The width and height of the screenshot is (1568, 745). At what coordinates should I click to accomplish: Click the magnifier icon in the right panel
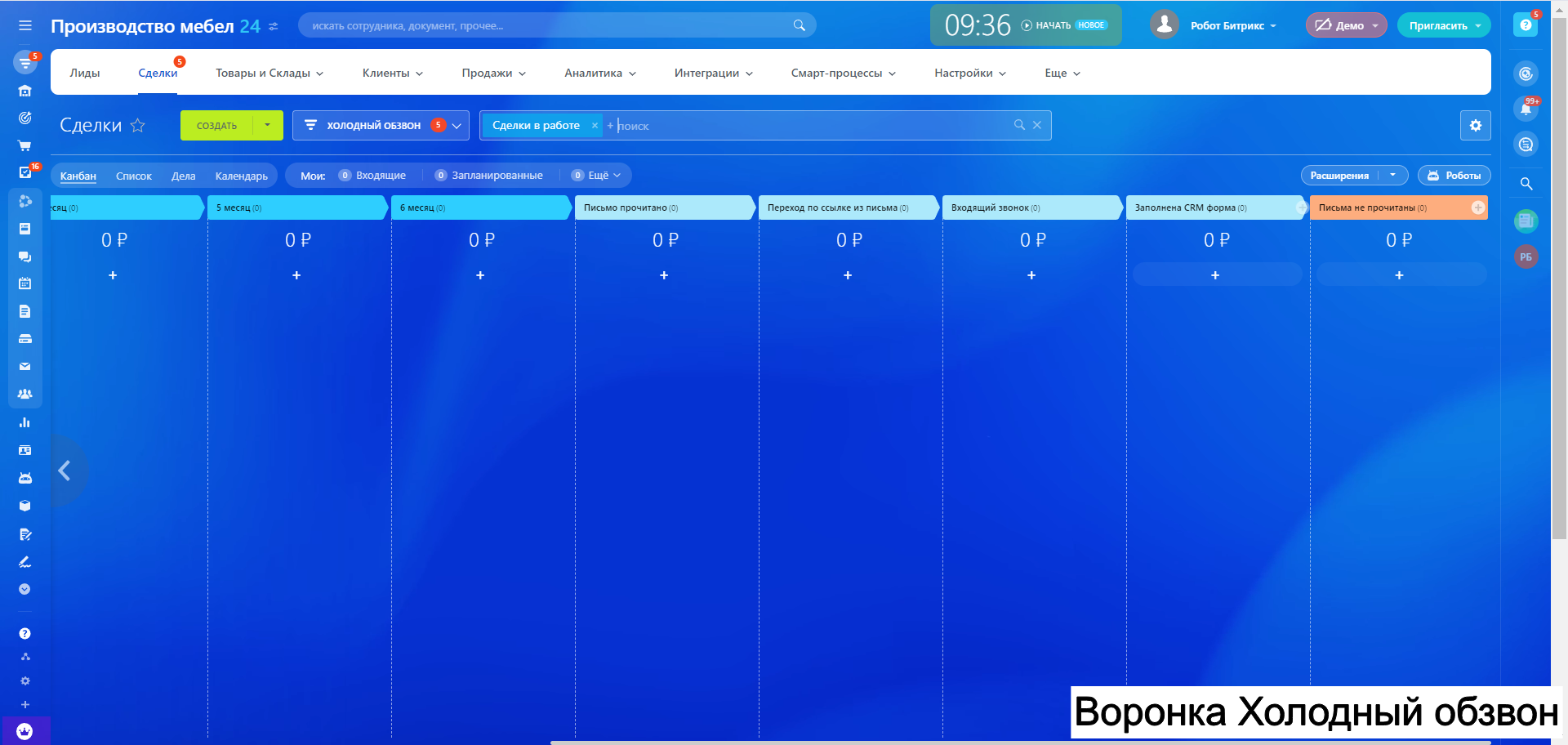1526,184
